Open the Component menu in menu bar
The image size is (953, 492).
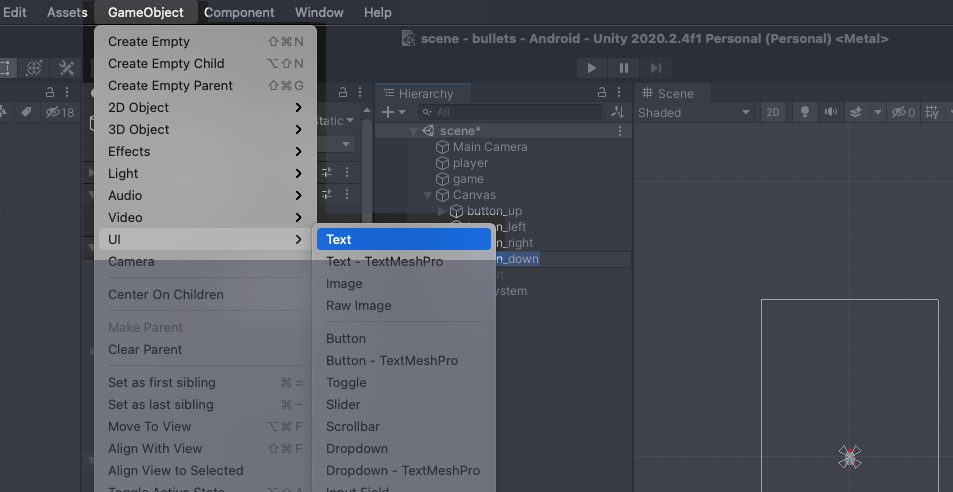(239, 12)
